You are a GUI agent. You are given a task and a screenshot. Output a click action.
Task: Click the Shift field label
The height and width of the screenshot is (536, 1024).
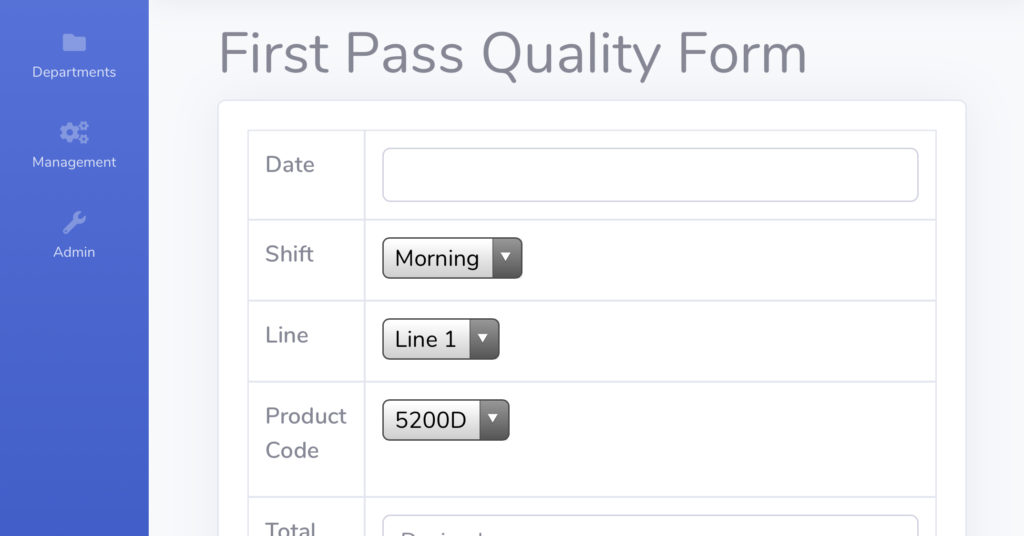tap(289, 254)
